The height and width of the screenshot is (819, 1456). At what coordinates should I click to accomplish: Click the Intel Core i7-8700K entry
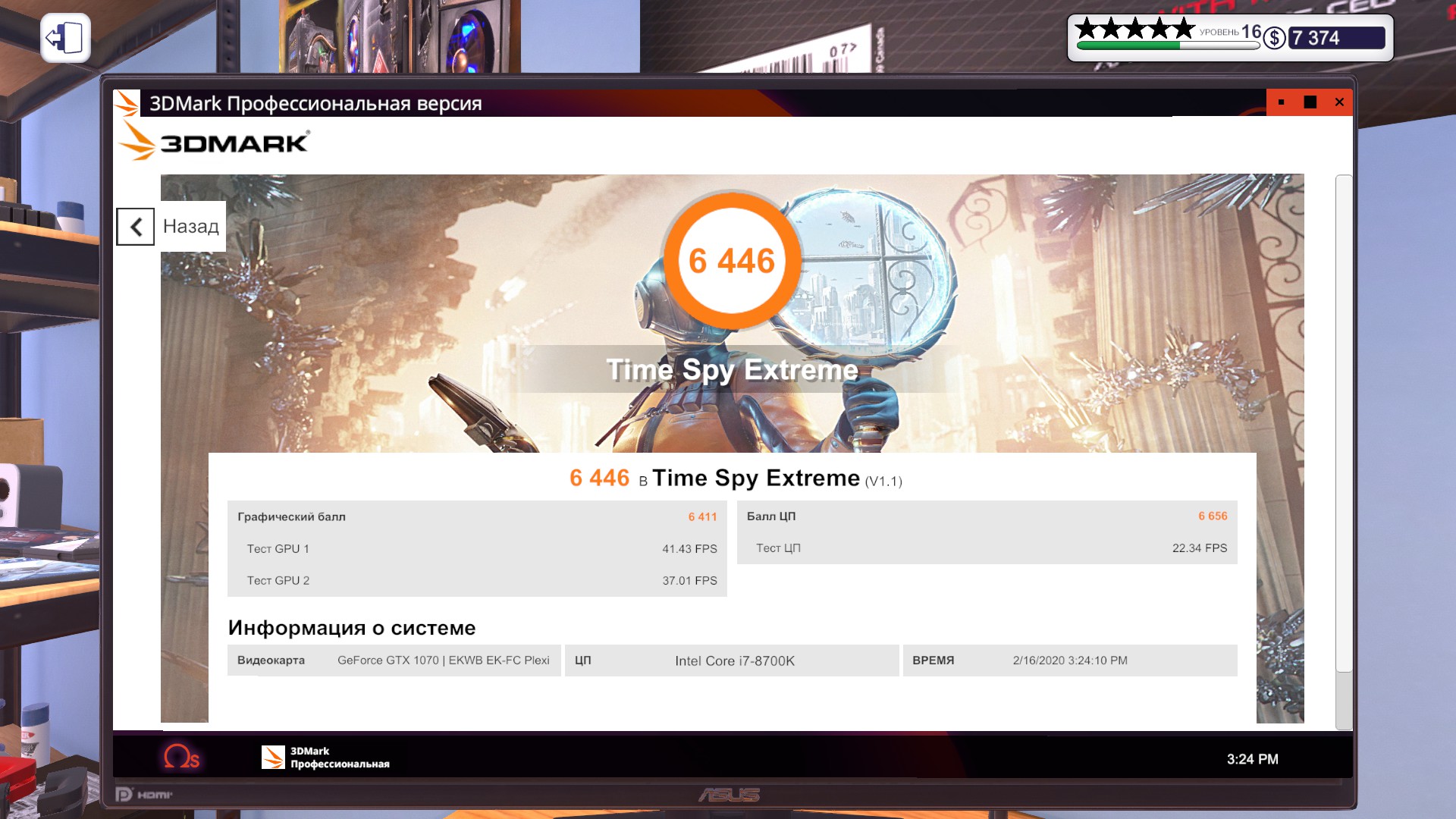(x=735, y=661)
